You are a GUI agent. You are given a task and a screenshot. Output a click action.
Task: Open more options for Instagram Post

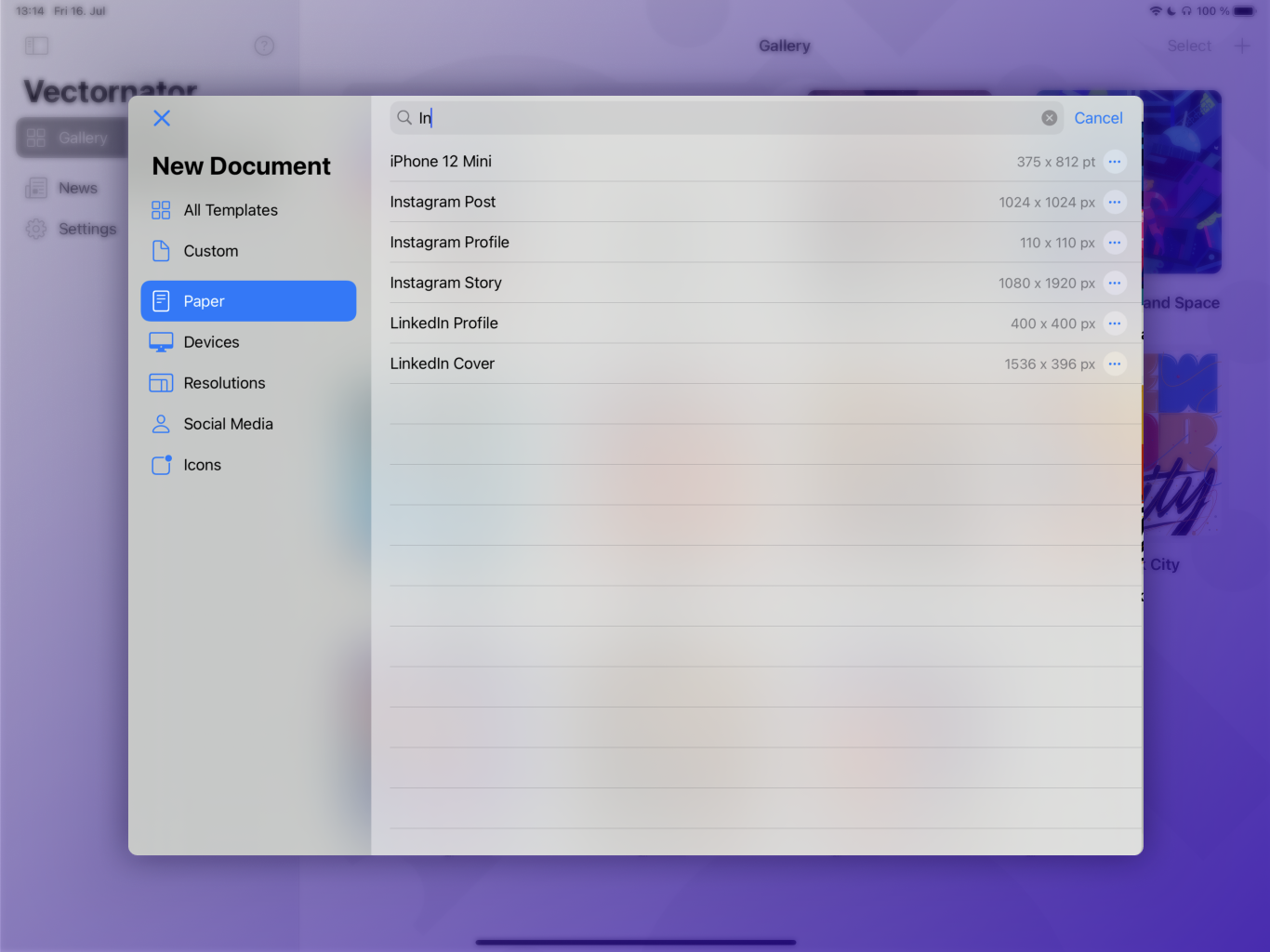coord(1114,202)
